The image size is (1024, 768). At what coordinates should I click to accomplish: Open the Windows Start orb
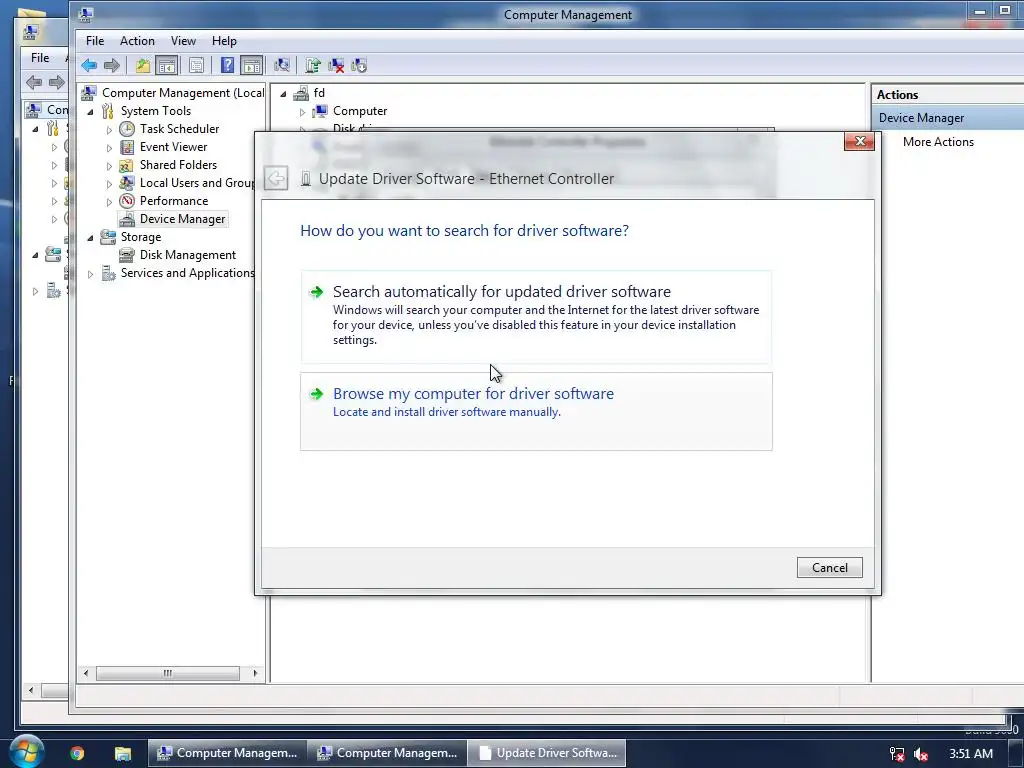26,751
